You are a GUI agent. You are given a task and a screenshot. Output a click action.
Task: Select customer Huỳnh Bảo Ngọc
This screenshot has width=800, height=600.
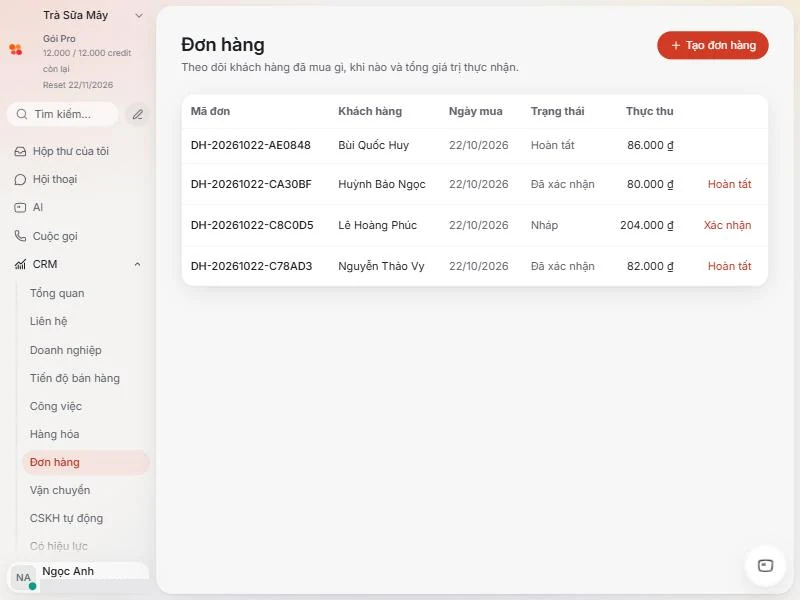point(382,184)
